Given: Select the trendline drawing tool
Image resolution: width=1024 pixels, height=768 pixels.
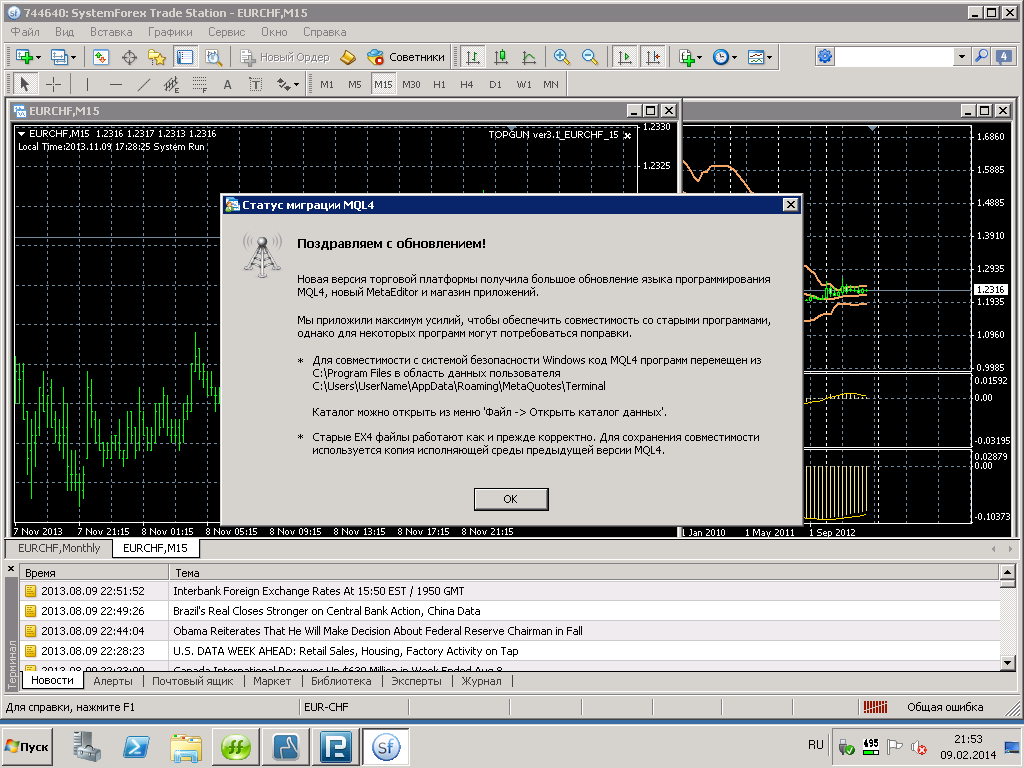Looking at the screenshot, I should pos(144,84).
